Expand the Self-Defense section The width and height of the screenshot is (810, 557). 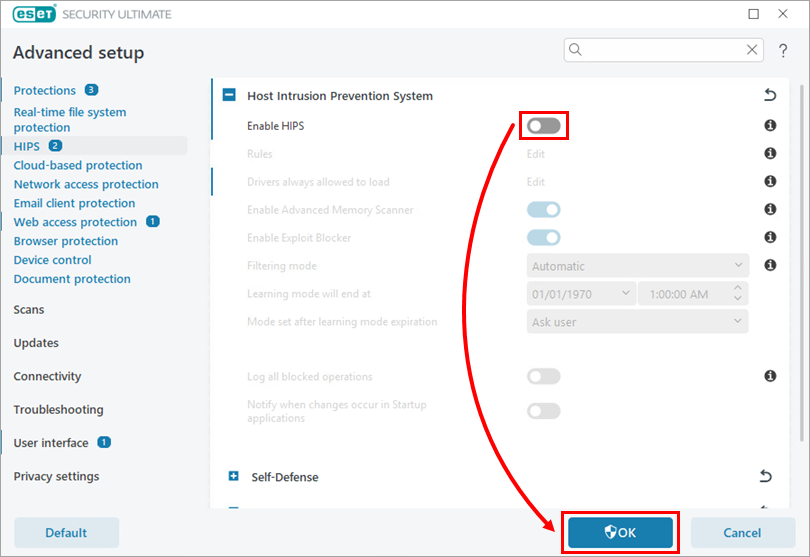234,477
